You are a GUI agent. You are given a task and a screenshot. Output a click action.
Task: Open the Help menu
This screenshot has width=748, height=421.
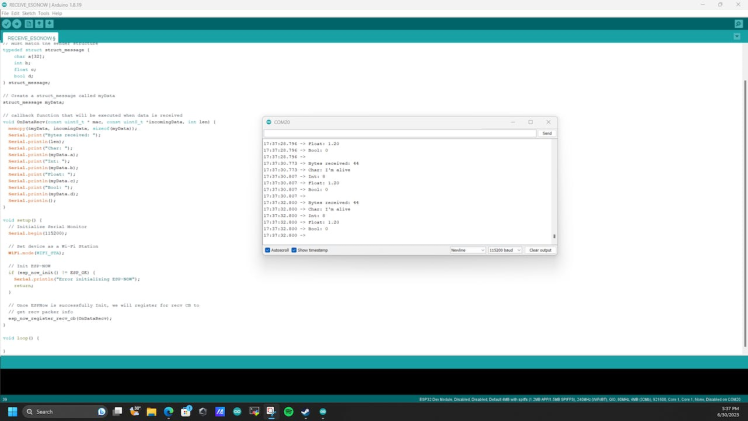(57, 13)
